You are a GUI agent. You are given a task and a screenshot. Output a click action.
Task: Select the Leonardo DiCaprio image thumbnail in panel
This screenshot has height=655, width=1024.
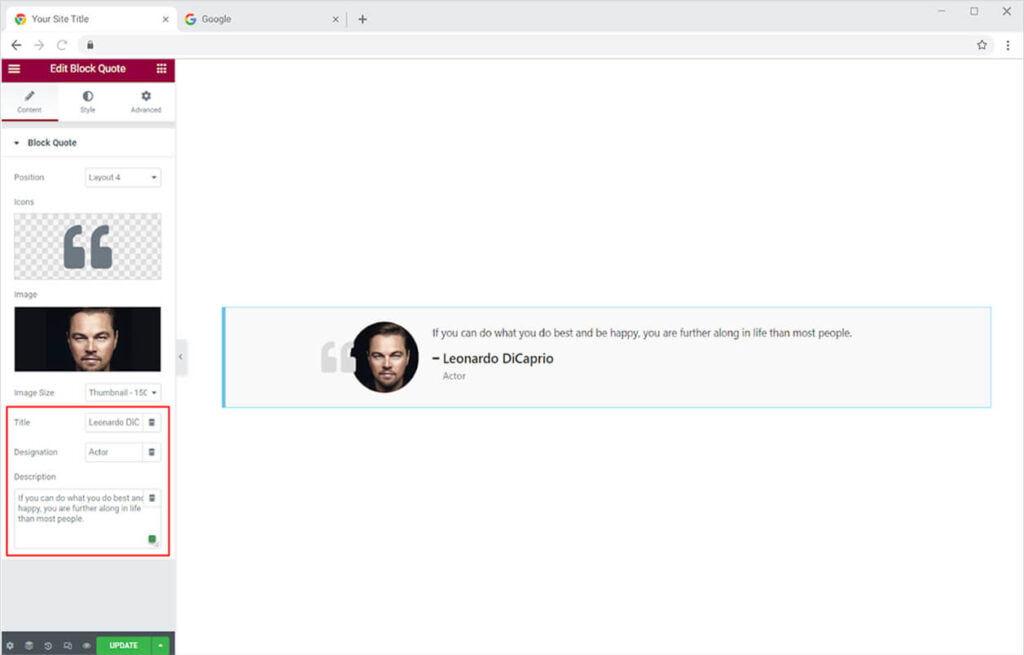pyautogui.click(x=87, y=339)
